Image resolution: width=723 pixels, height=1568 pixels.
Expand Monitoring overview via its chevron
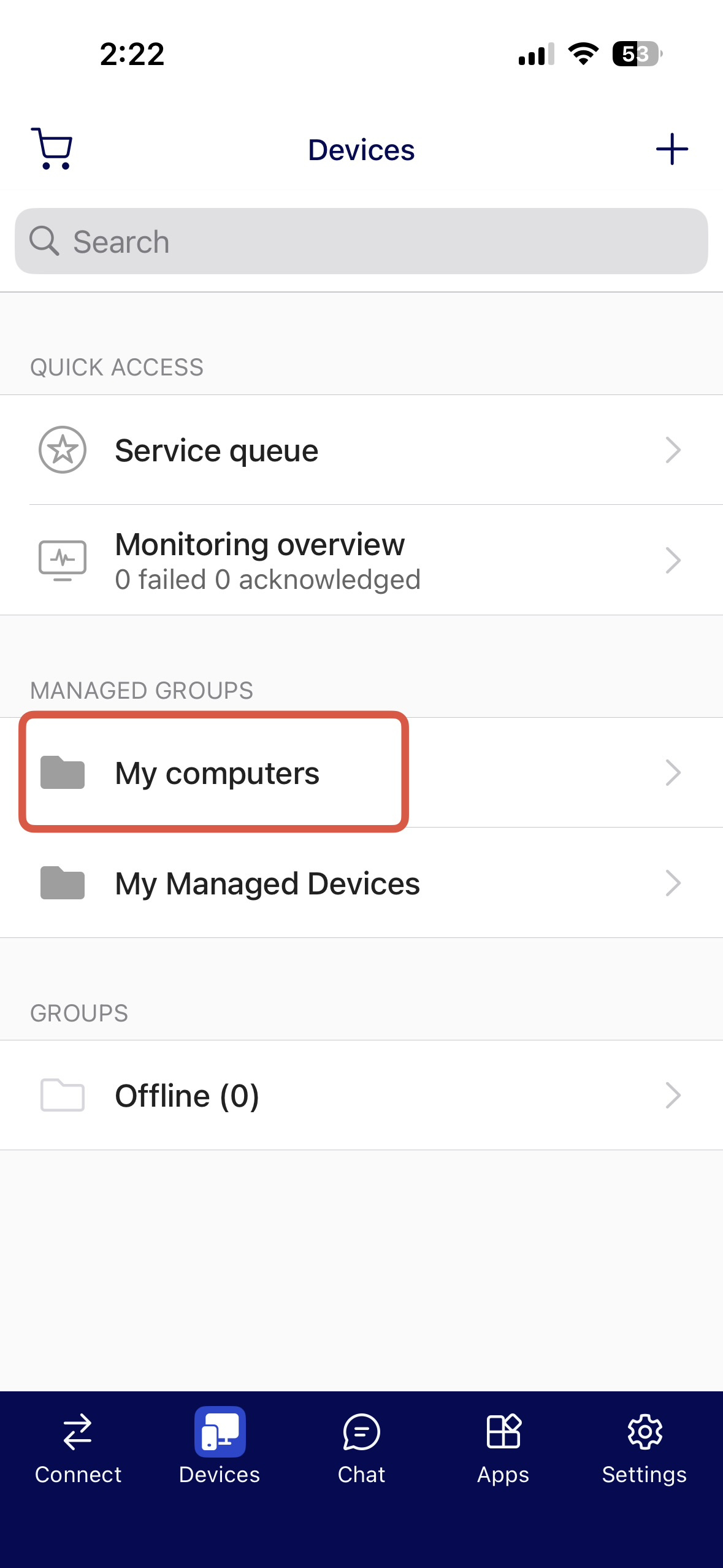pyautogui.click(x=673, y=560)
